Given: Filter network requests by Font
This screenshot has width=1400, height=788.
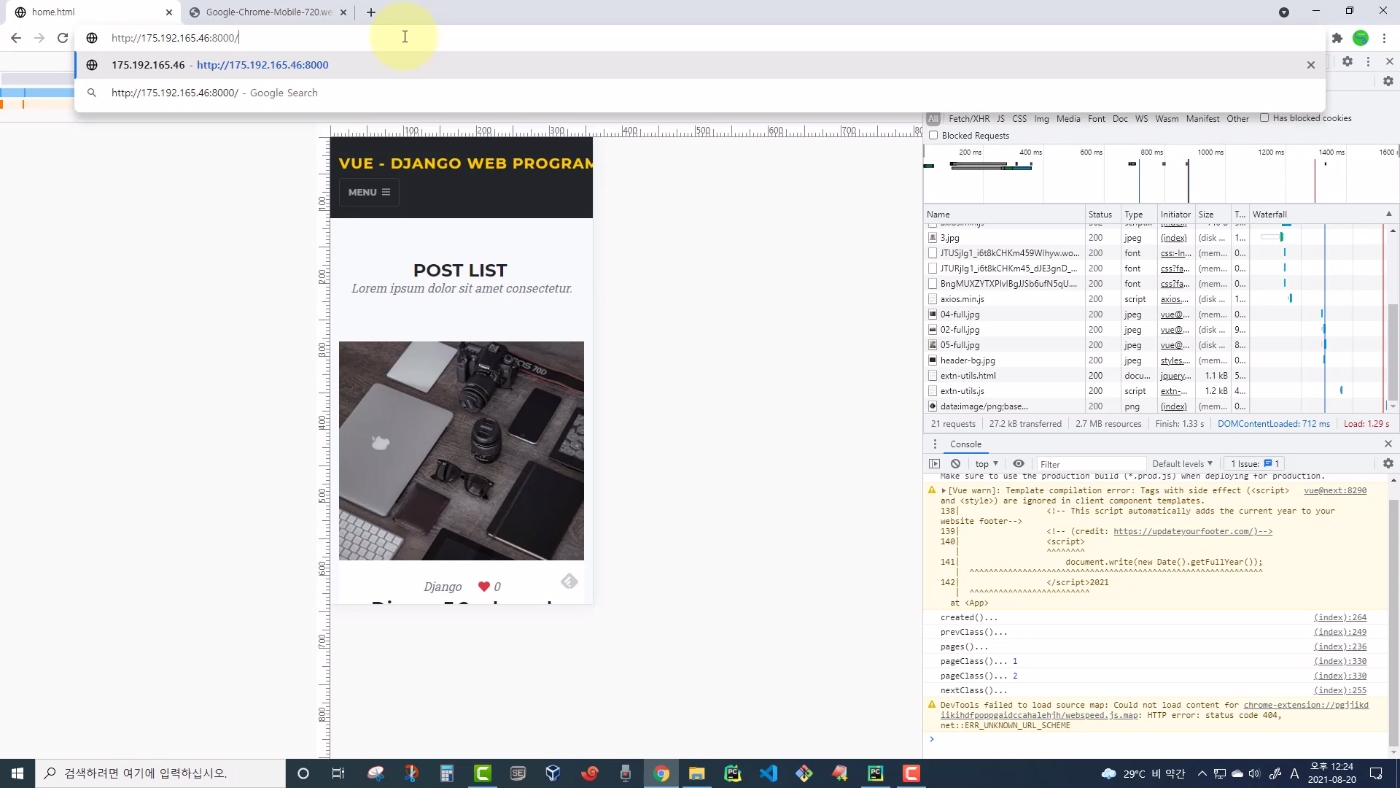Looking at the screenshot, I should point(1097,118).
